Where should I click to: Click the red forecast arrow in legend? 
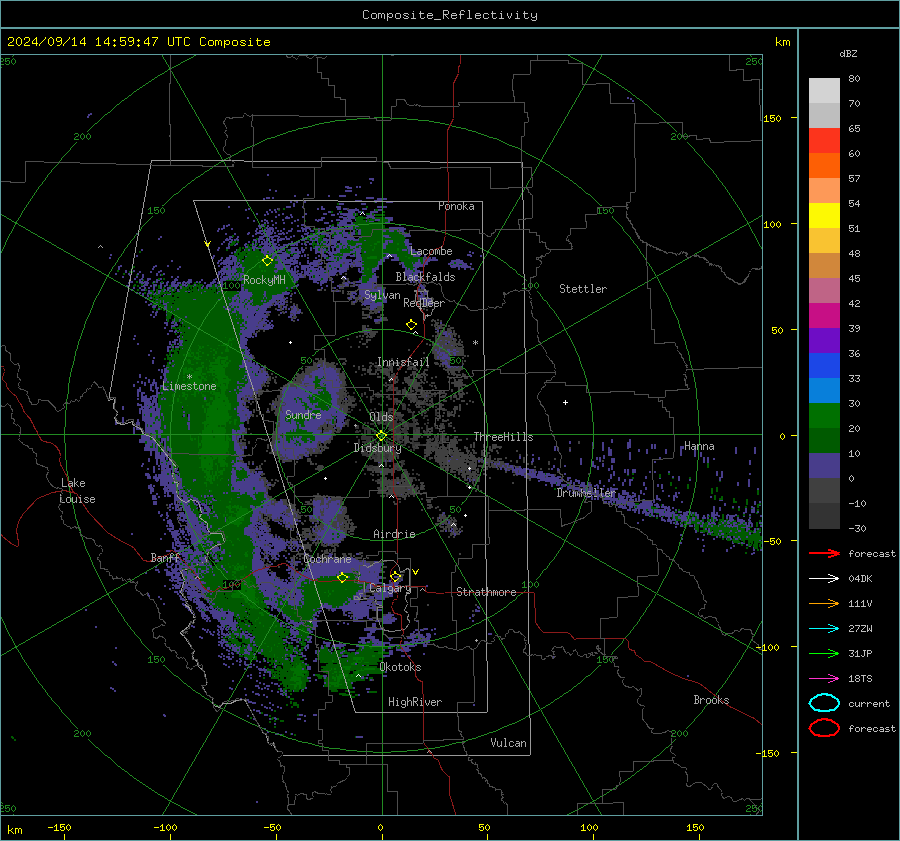(824, 553)
